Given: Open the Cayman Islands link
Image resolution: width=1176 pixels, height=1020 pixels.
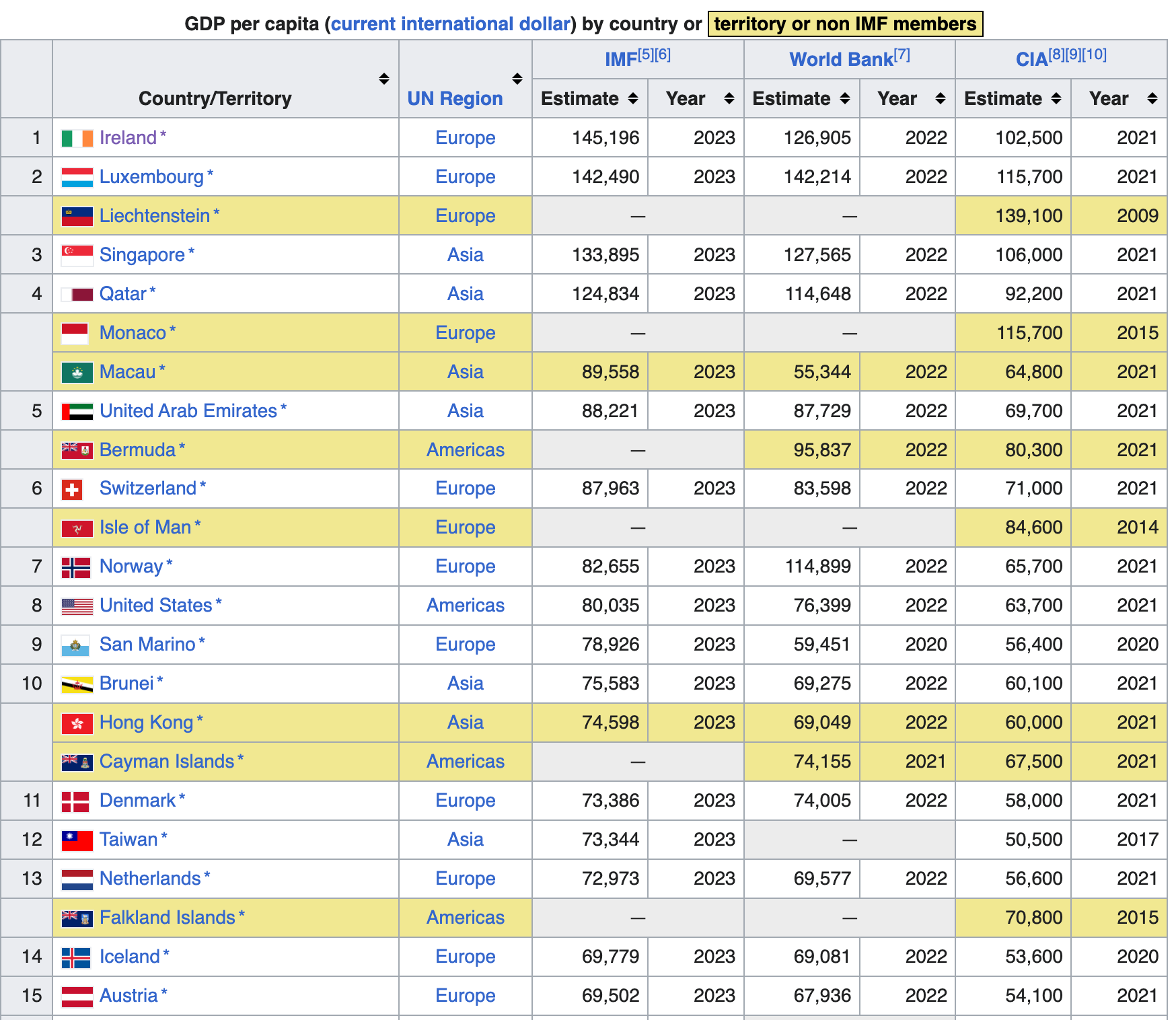Looking at the screenshot, I should [167, 762].
